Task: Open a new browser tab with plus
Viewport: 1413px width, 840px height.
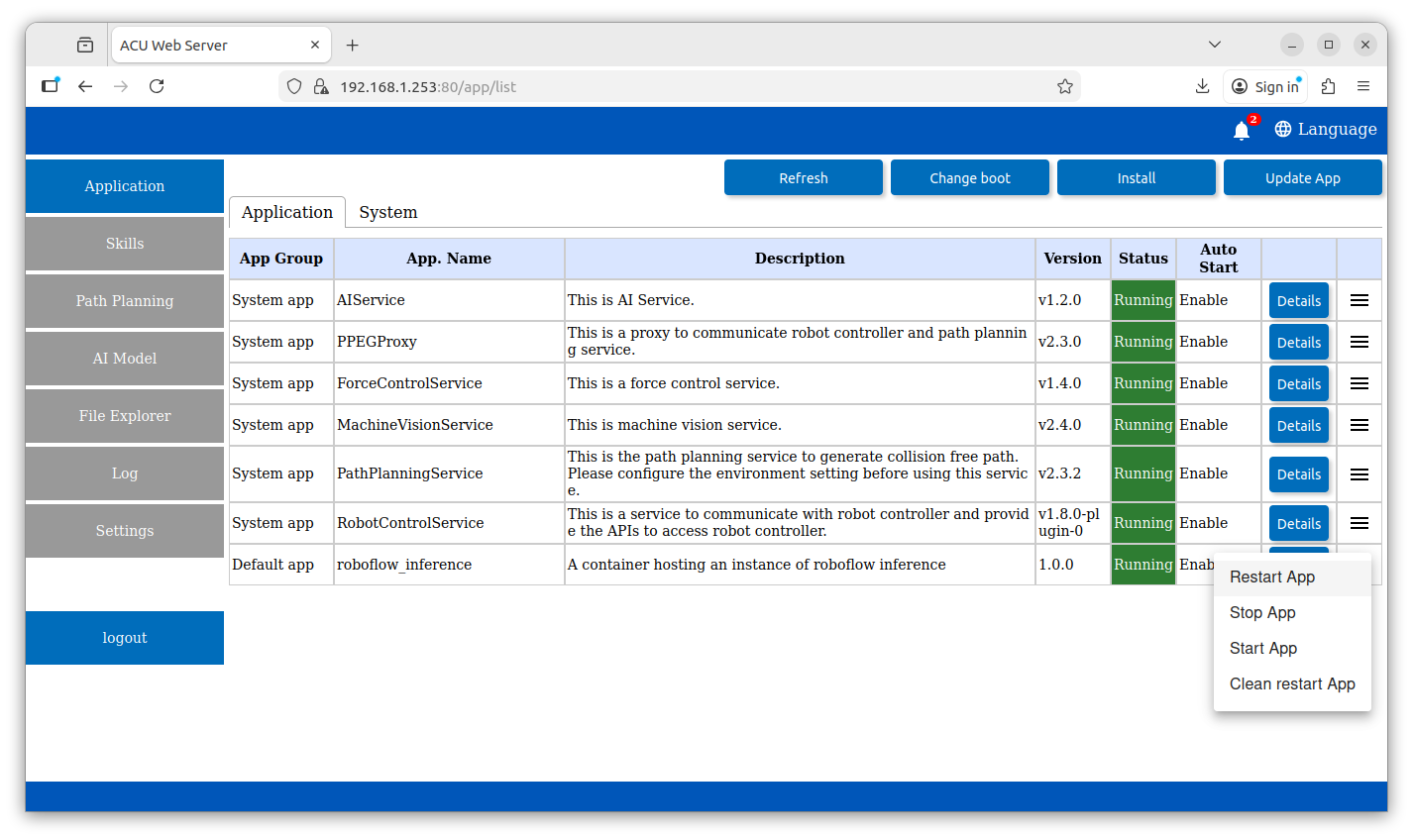Action: [353, 45]
